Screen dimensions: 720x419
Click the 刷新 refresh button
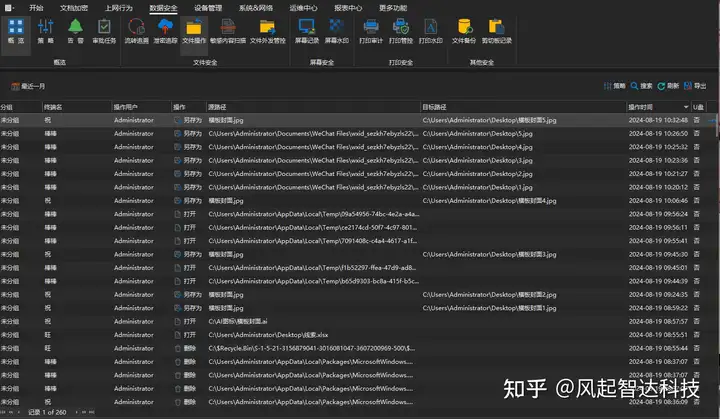[668, 86]
